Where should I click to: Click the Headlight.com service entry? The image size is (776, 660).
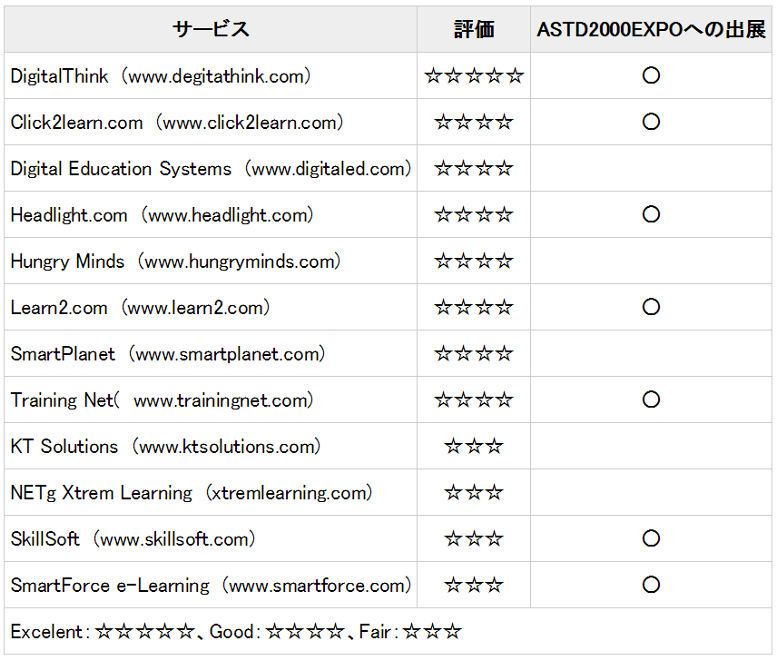point(162,215)
